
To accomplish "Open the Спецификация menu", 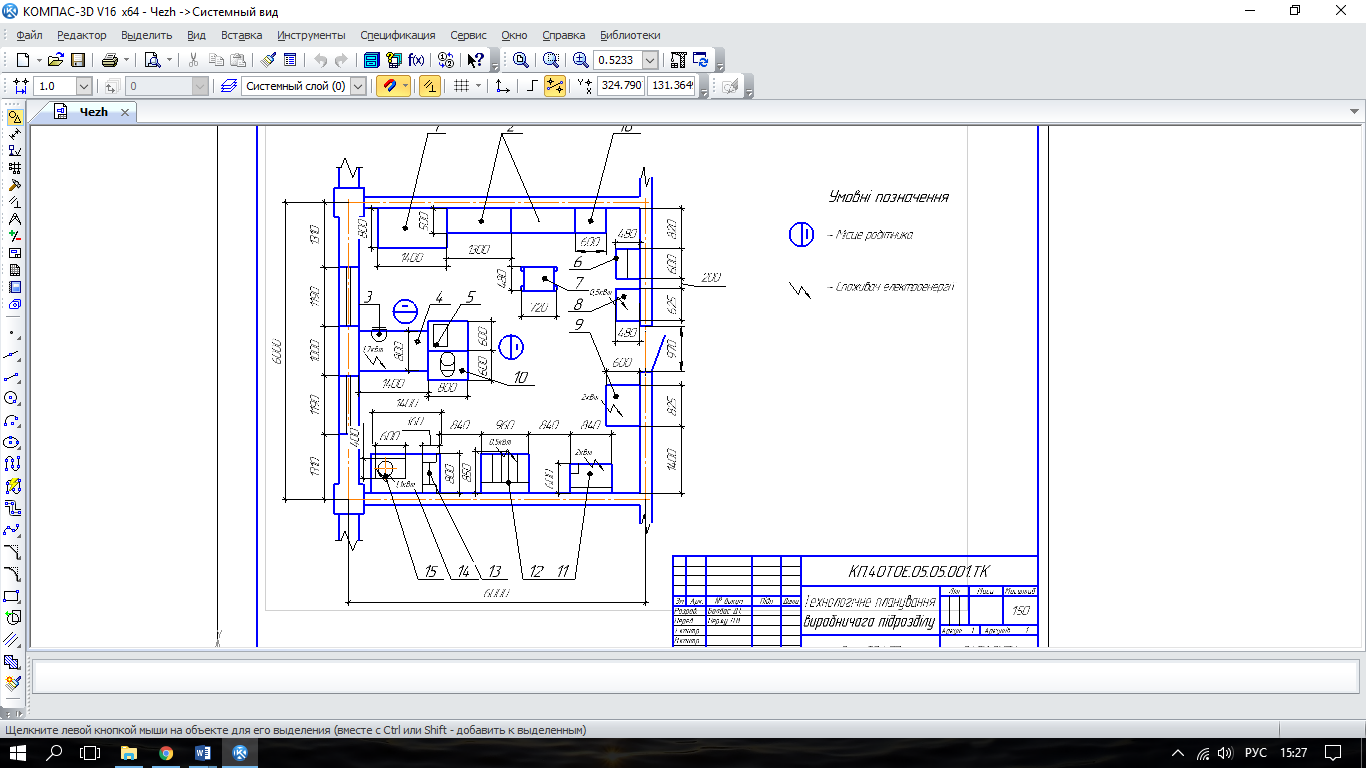I will pyautogui.click(x=397, y=35).
